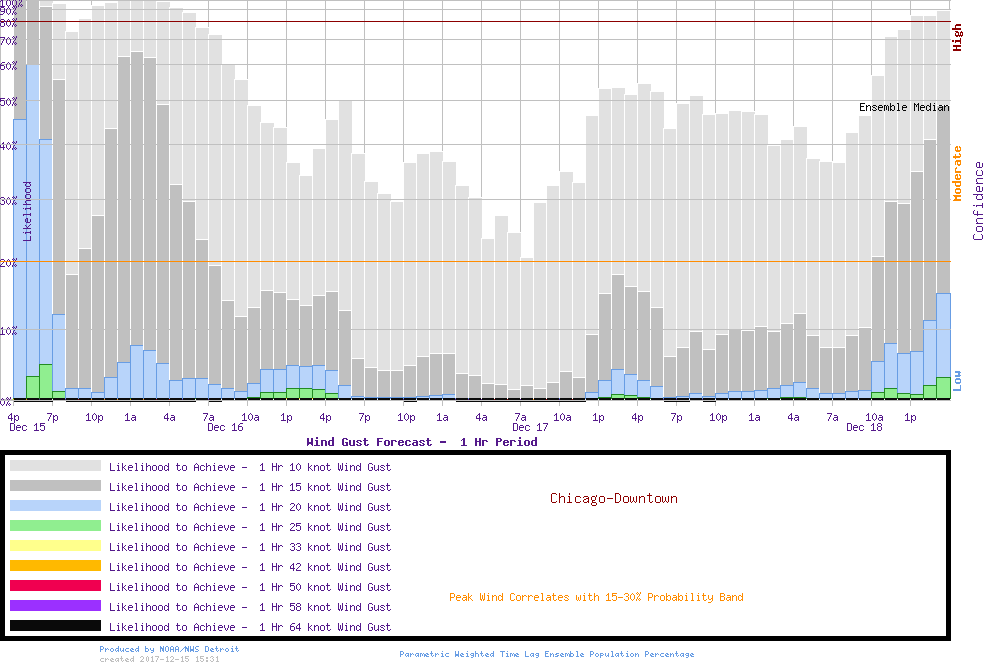Select the blue 20 knot legend swatch

pos(55,506)
